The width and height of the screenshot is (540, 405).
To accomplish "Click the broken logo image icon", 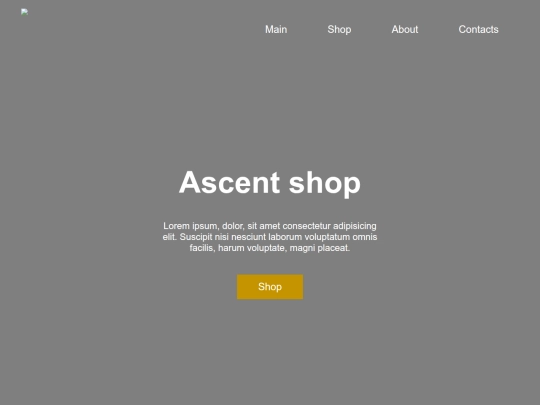I will point(24,12).
